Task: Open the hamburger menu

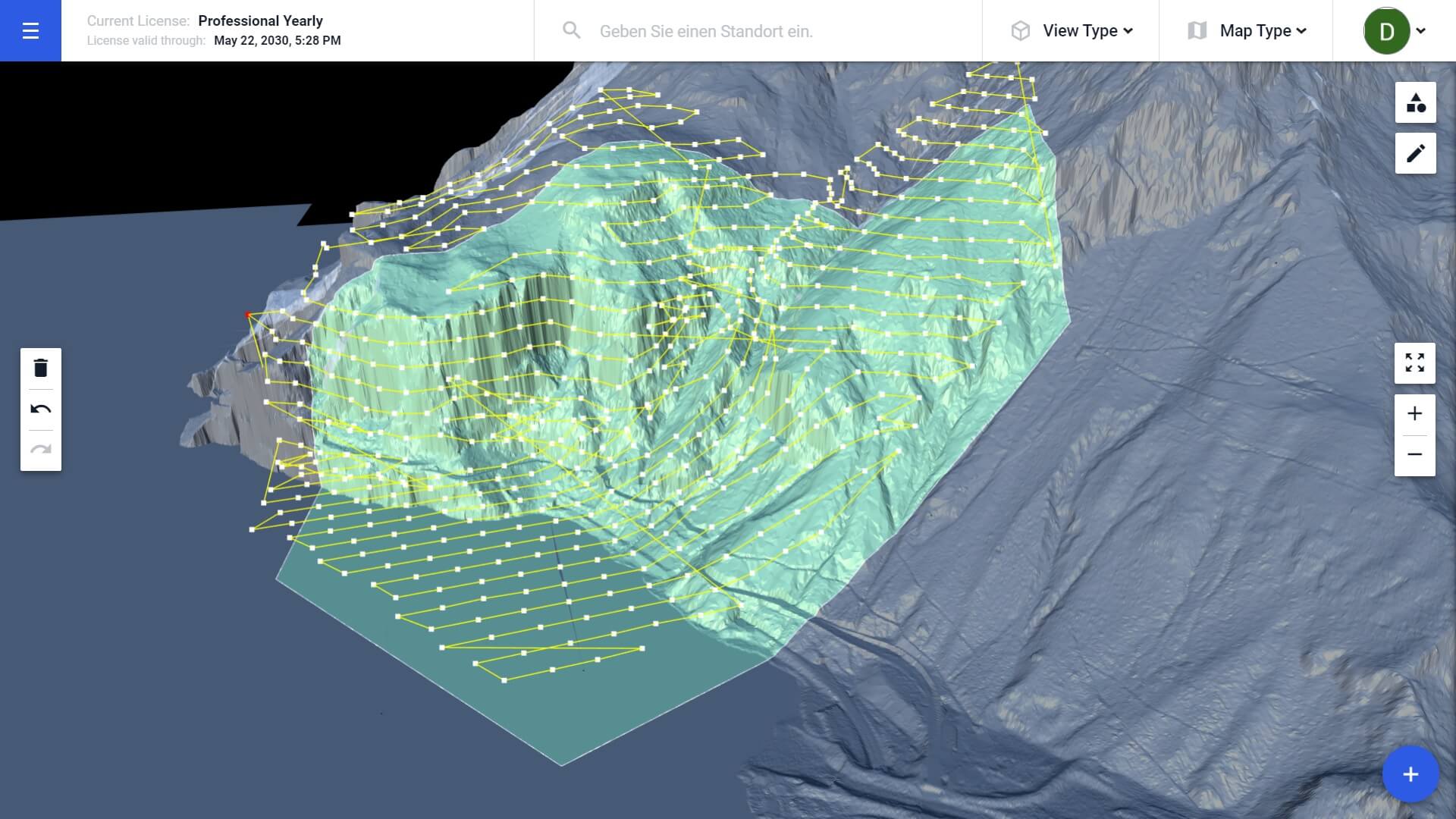Action: 30,30
